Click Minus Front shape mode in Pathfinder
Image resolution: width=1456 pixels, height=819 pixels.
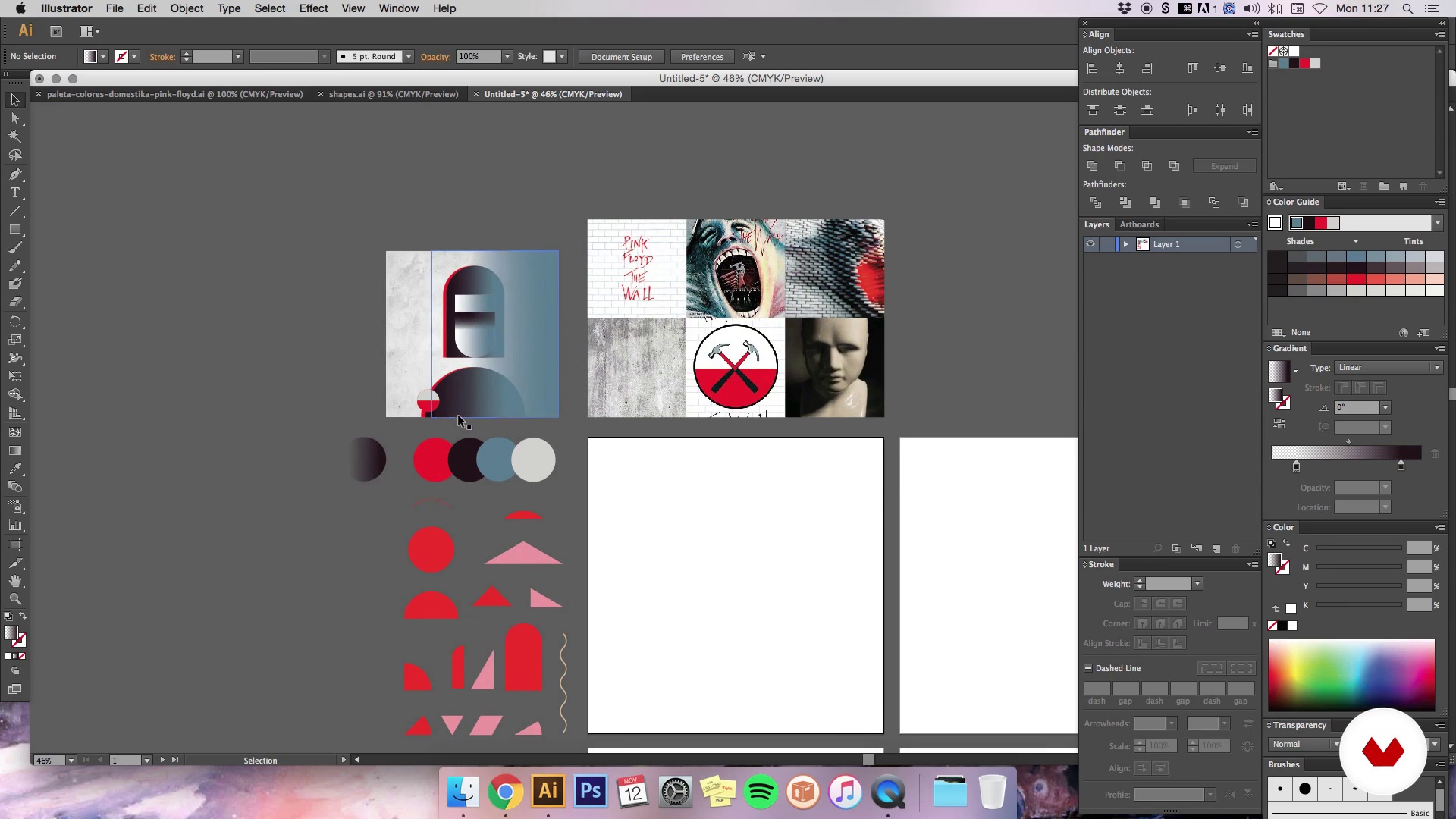click(1119, 166)
